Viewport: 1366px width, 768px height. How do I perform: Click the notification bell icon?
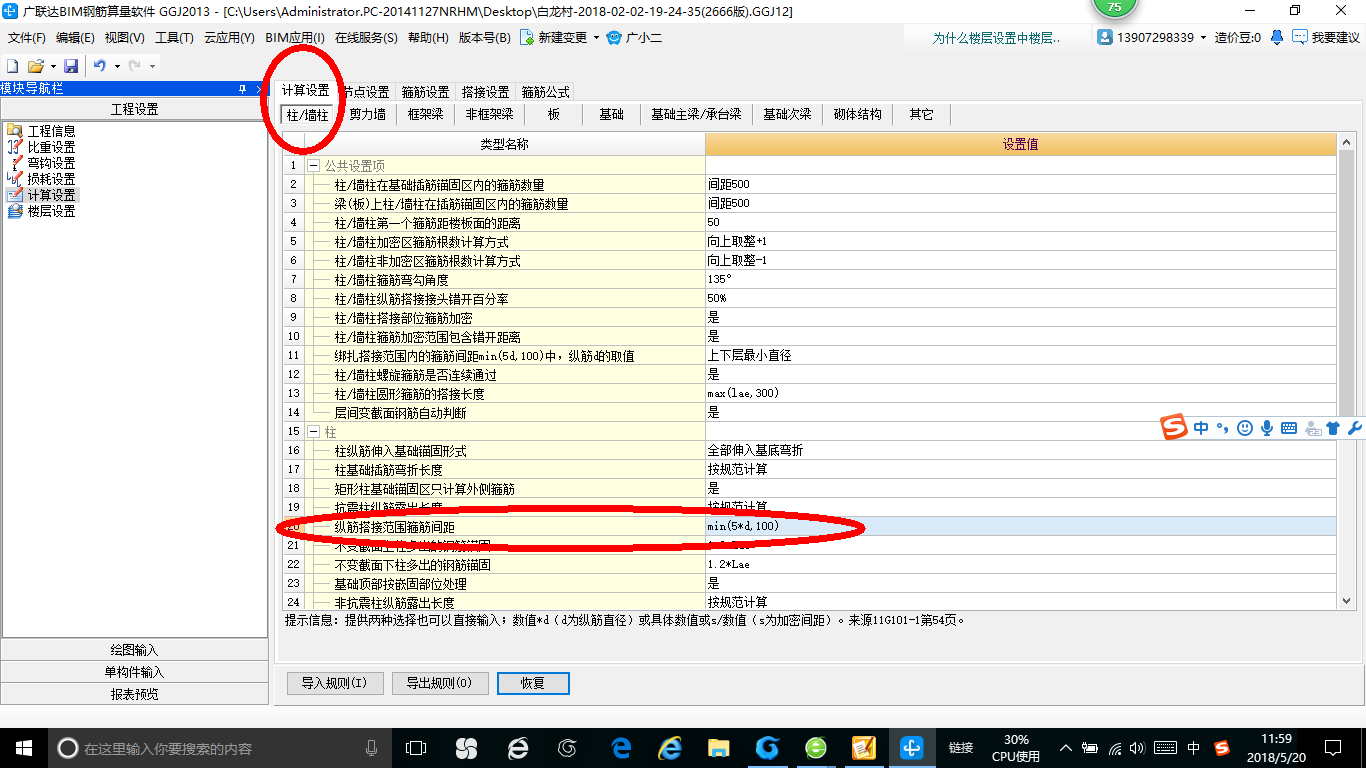pyautogui.click(x=1277, y=37)
